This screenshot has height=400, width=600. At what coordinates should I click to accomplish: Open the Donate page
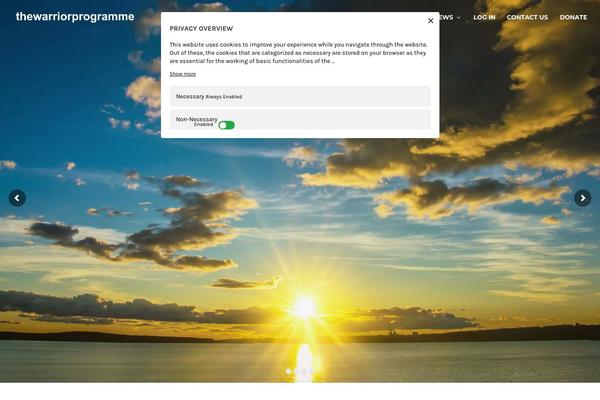(573, 17)
